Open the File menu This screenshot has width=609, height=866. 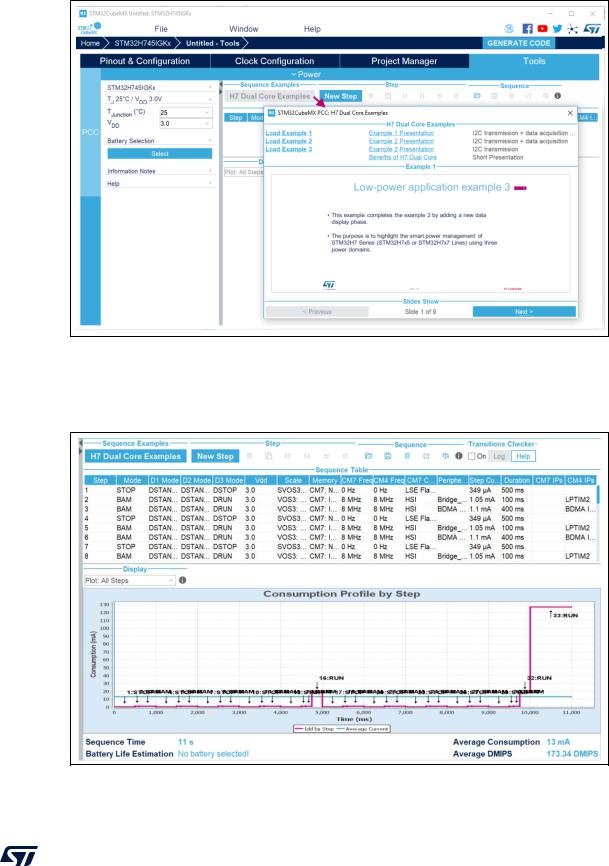click(x=161, y=29)
